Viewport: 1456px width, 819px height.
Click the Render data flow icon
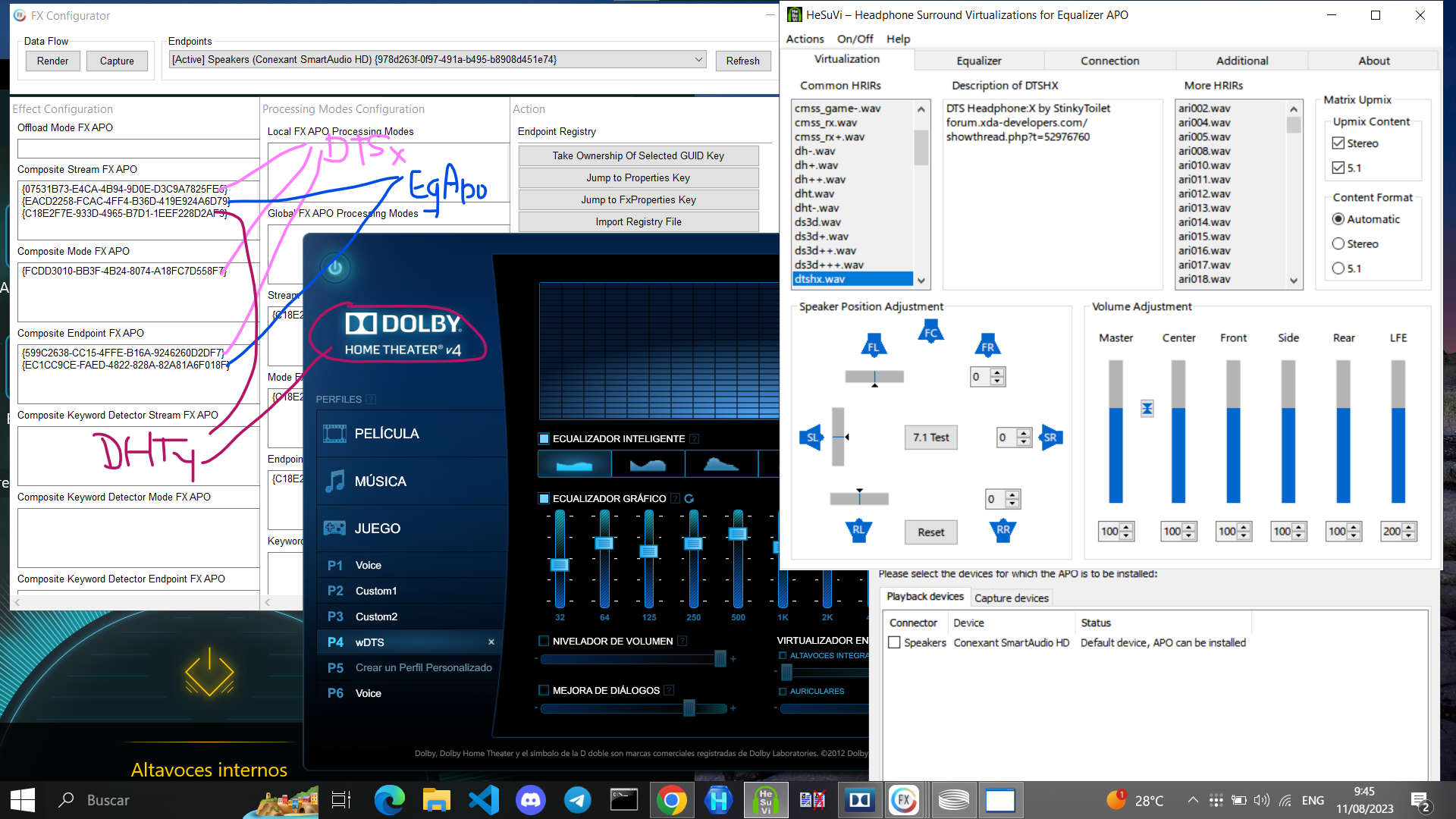point(51,60)
